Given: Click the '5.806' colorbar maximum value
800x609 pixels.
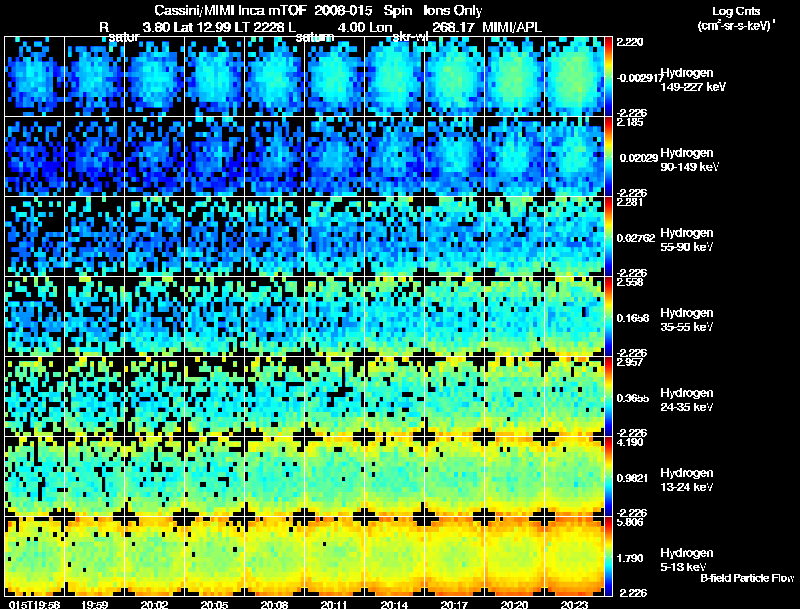Looking at the screenshot, I should (630, 522).
